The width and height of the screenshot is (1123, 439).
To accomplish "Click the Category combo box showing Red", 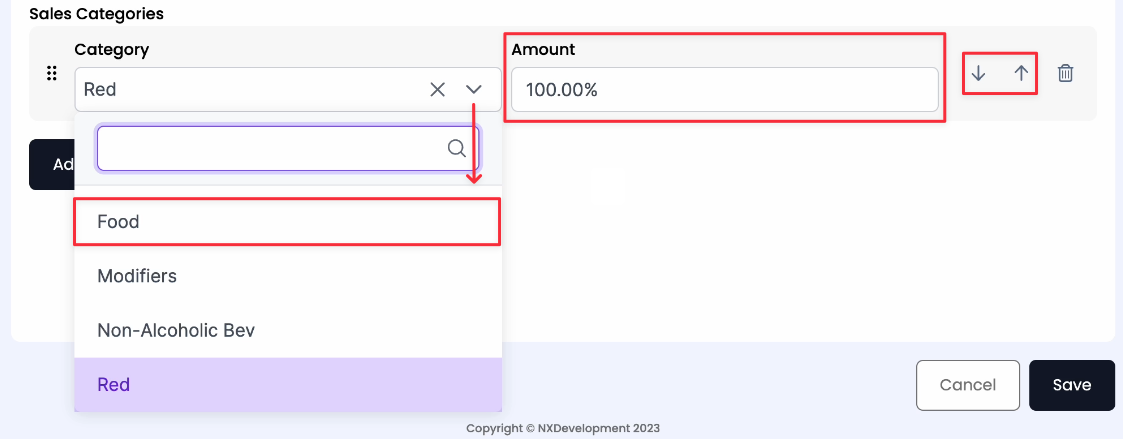I will pyautogui.click(x=250, y=89).
